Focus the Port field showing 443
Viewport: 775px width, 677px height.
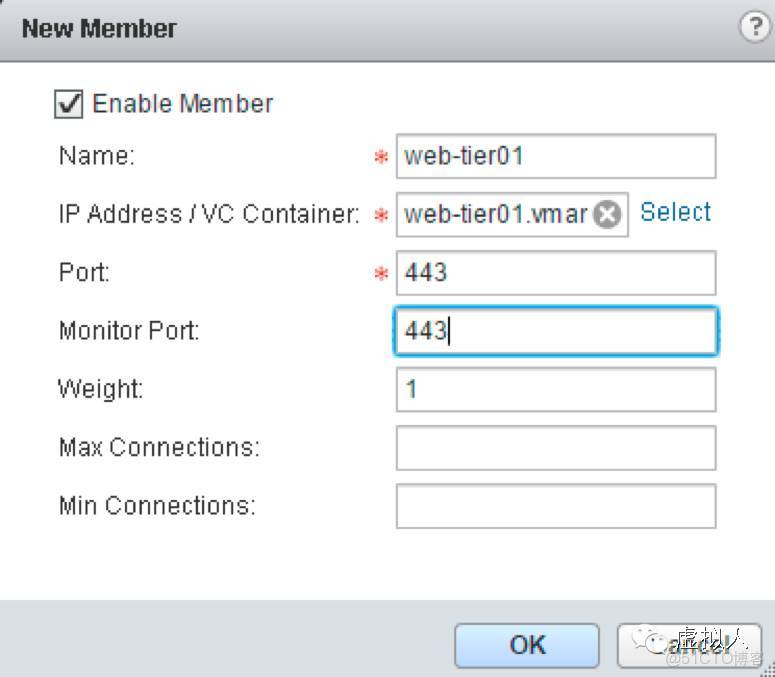click(x=556, y=272)
